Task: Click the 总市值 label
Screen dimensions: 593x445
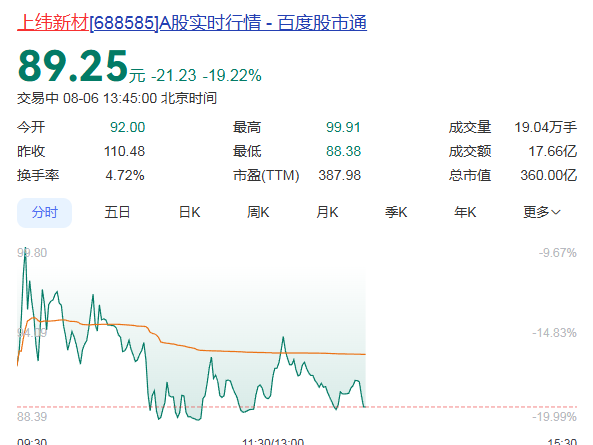Action: (x=470, y=175)
